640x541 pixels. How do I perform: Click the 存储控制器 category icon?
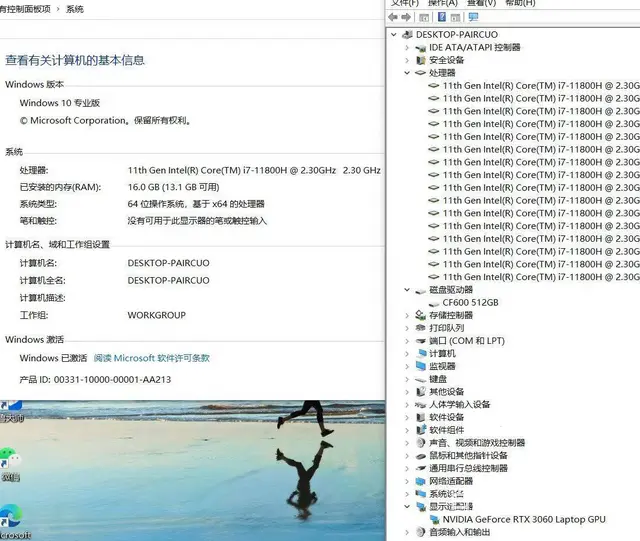coord(421,315)
